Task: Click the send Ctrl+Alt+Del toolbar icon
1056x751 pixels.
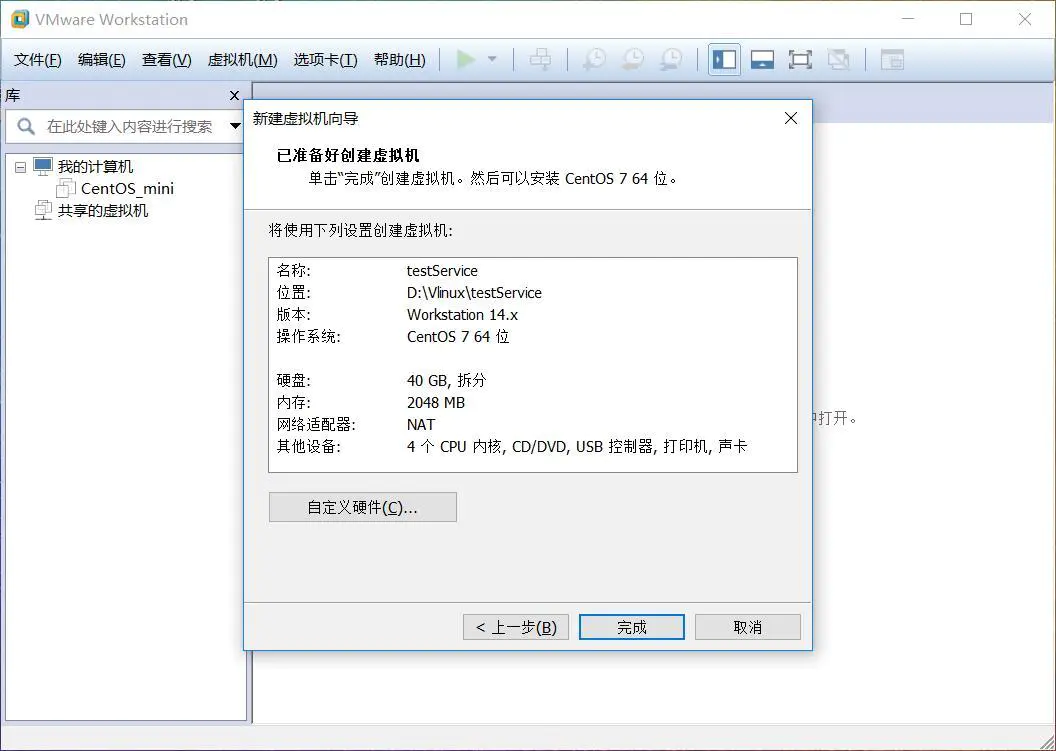Action: tap(540, 59)
